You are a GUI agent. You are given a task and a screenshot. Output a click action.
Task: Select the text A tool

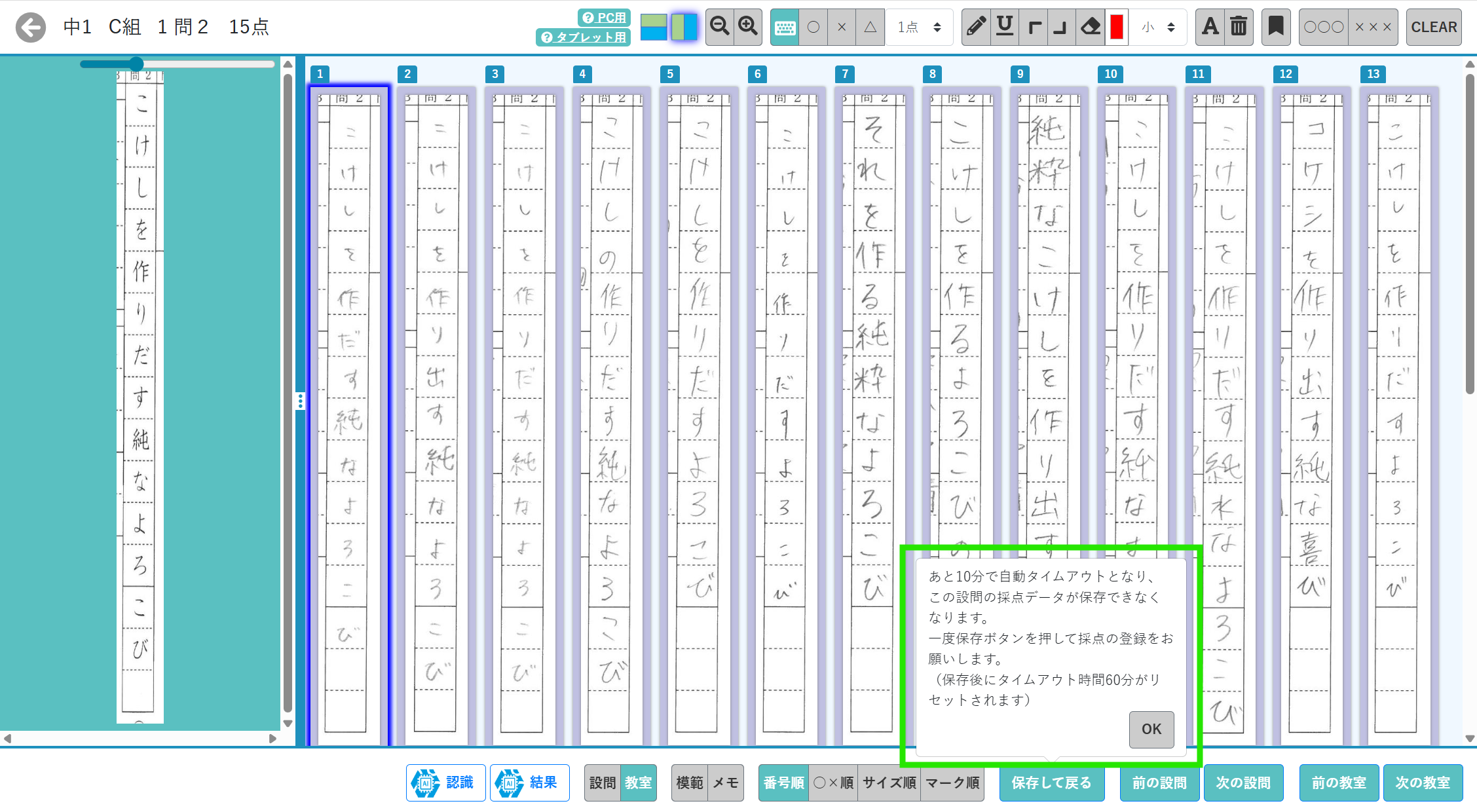point(1210,27)
